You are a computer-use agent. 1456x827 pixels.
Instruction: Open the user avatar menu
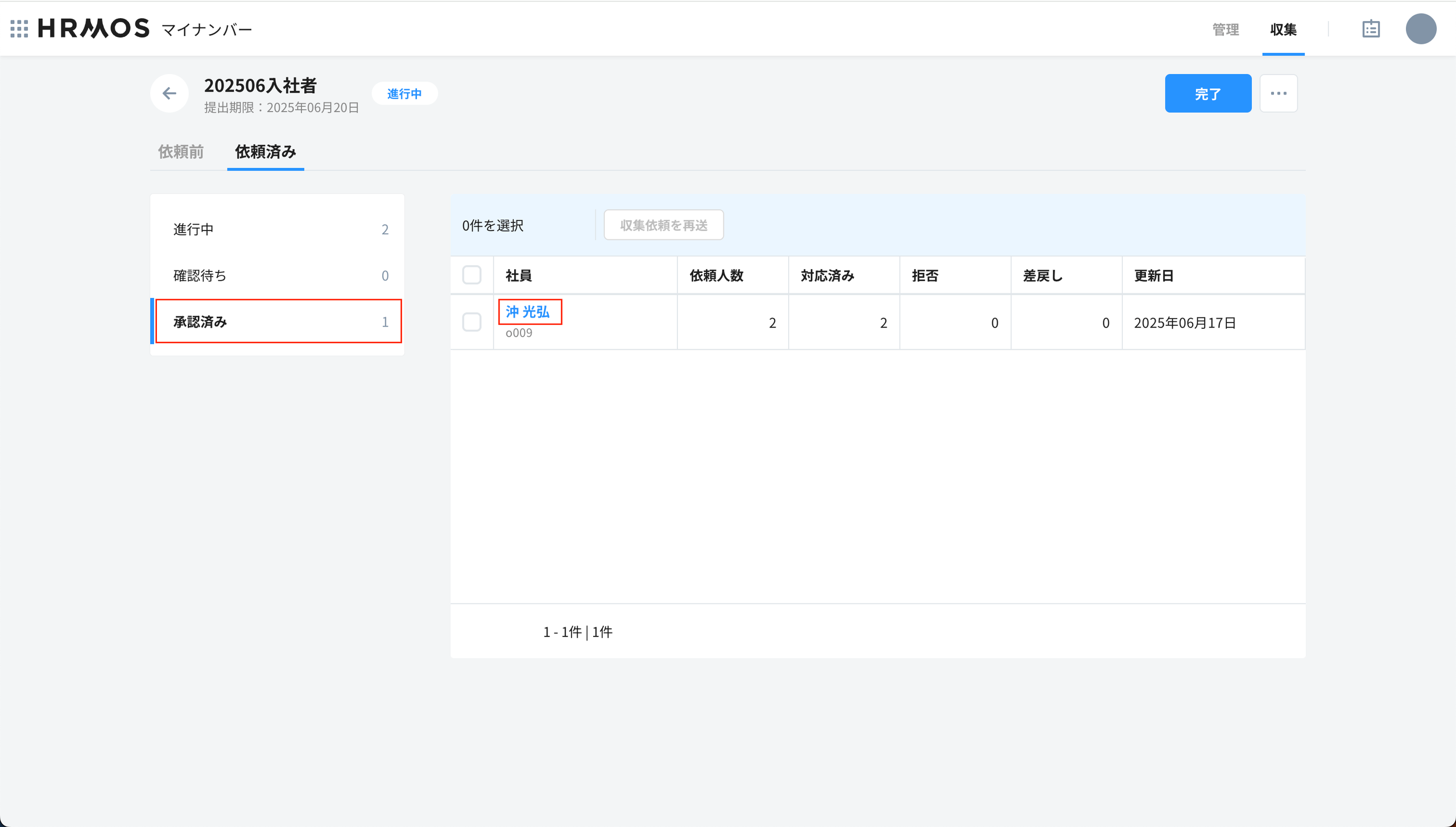click(x=1421, y=29)
